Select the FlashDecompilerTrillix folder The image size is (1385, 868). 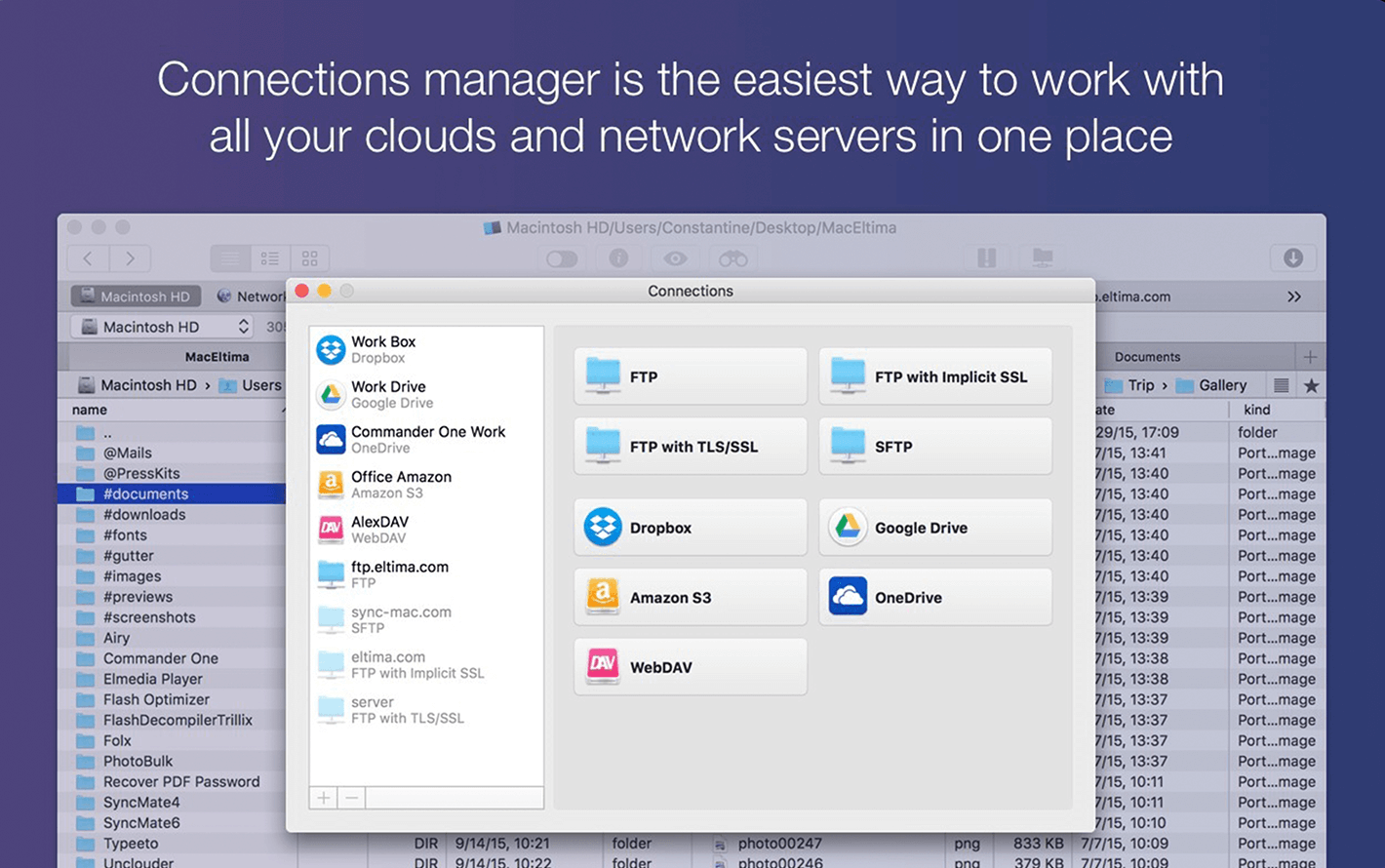(172, 720)
